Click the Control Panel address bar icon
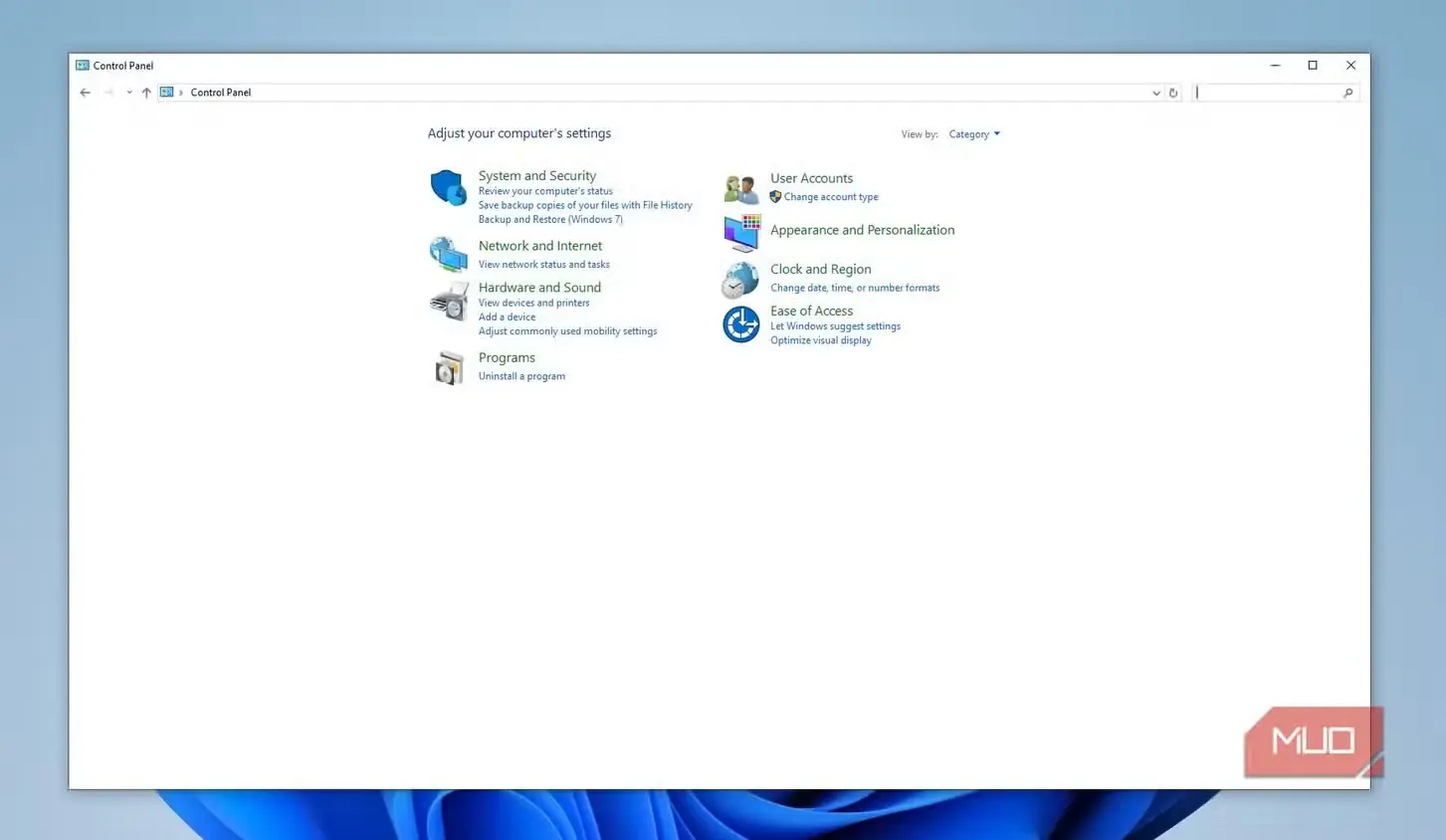Screen dimensions: 1446x840 coord(167,93)
